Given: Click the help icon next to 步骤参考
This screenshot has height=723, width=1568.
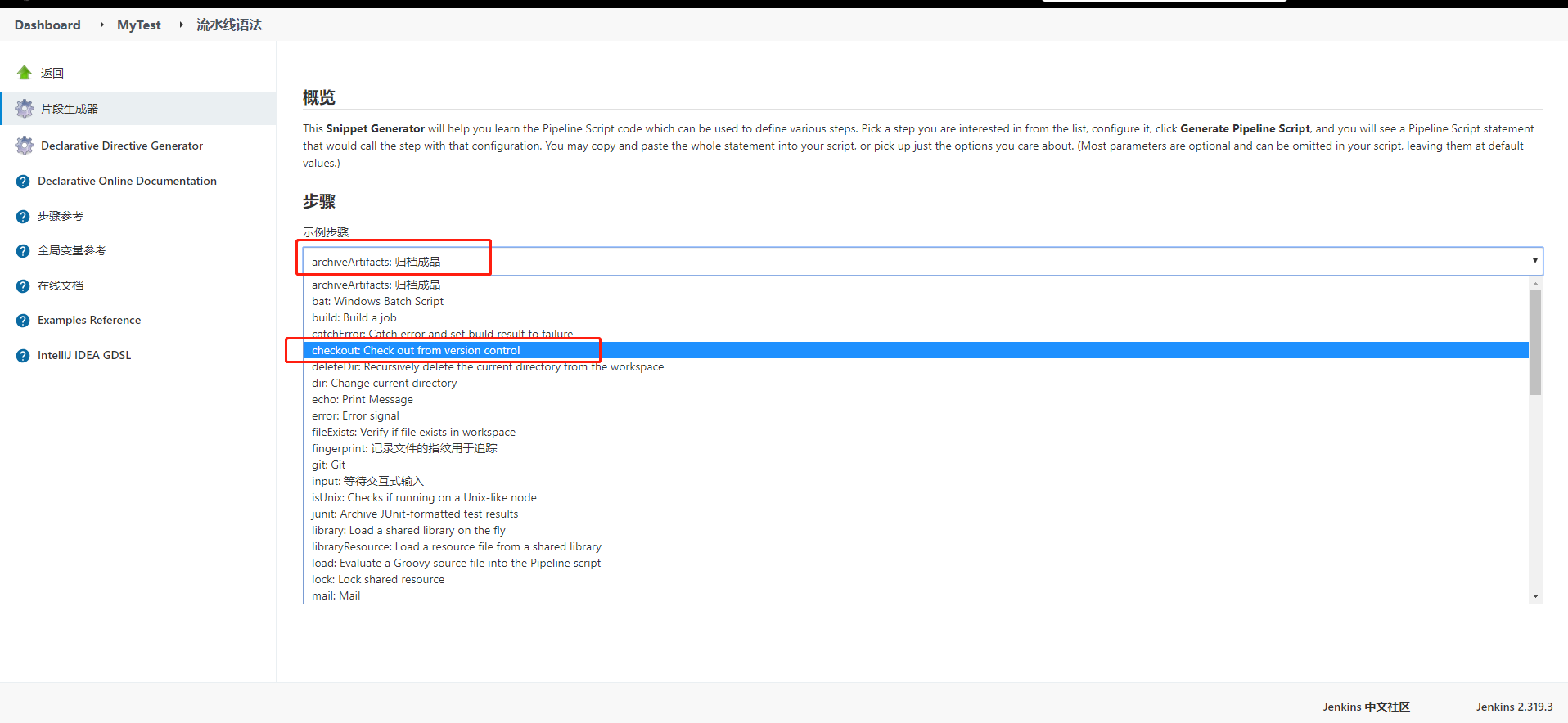Looking at the screenshot, I should coord(23,217).
